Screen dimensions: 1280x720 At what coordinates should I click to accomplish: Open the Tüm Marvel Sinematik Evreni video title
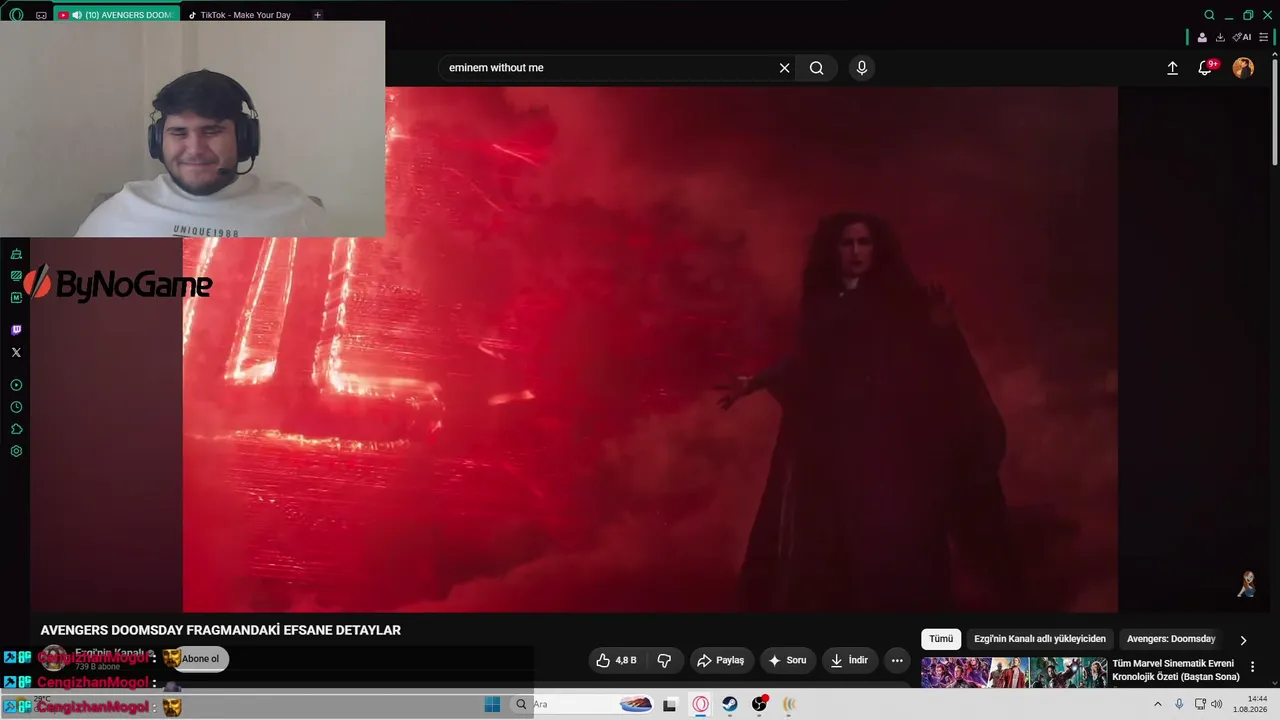click(1176, 670)
